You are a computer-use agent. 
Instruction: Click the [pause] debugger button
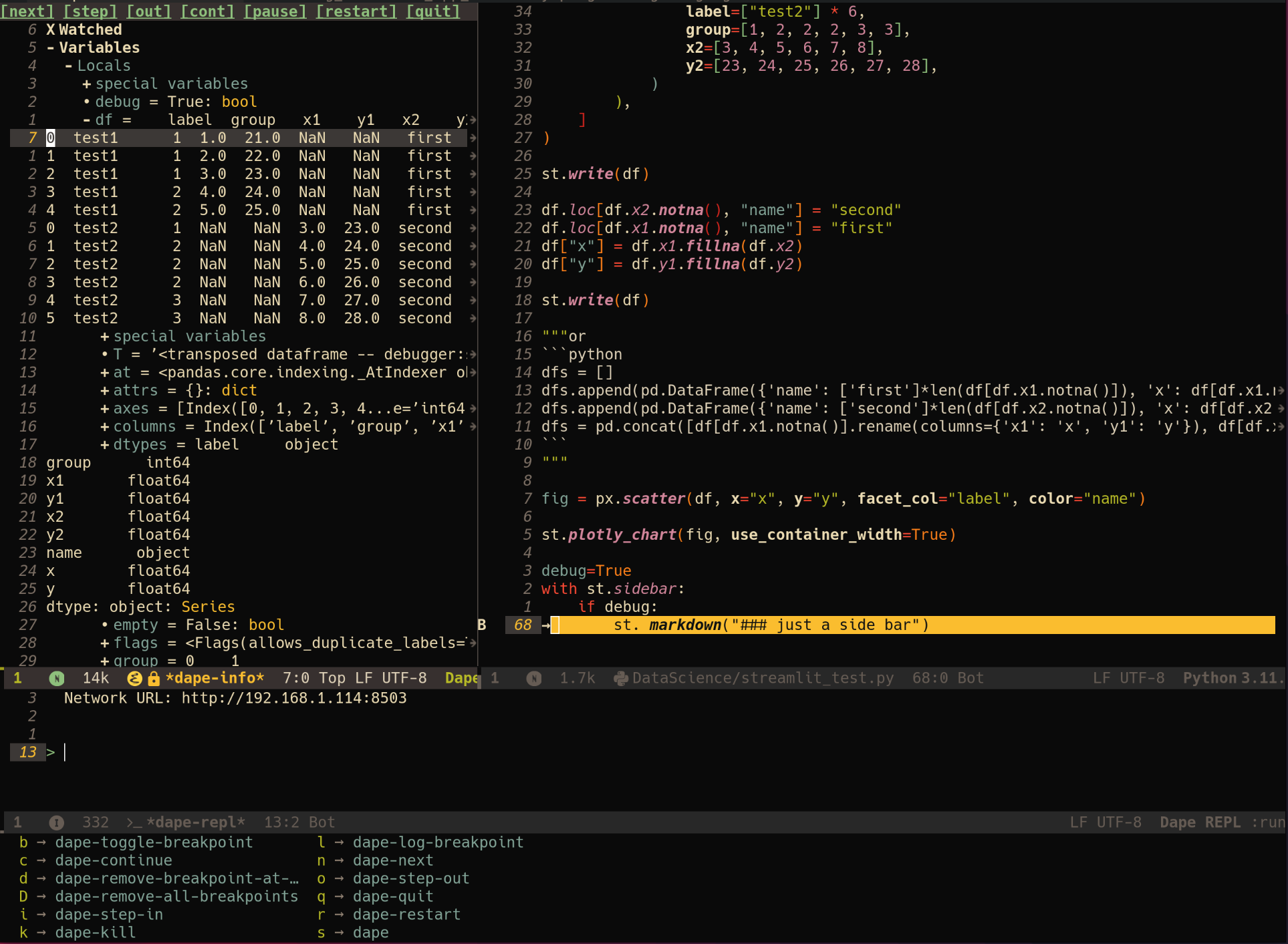pos(275,11)
